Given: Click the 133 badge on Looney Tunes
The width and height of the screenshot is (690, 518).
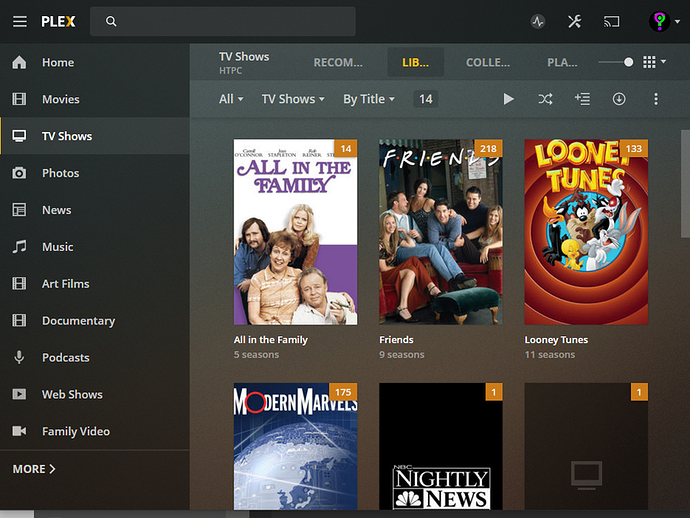Looking at the screenshot, I should coord(634,148).
